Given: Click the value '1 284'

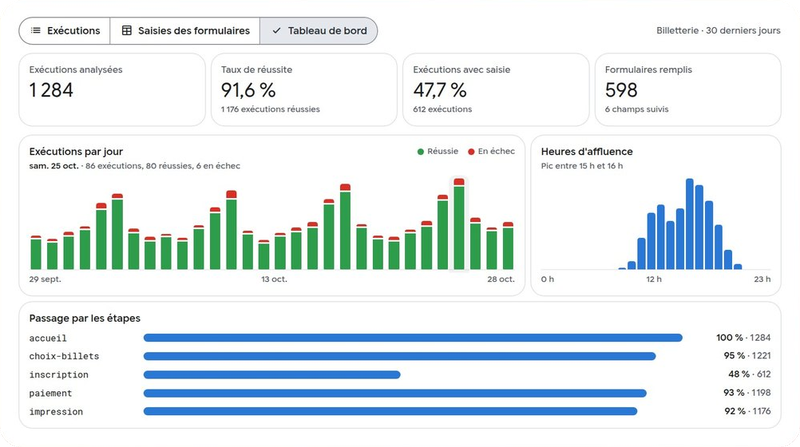Looking at the screenshot, I should click(x=51, y=90).
